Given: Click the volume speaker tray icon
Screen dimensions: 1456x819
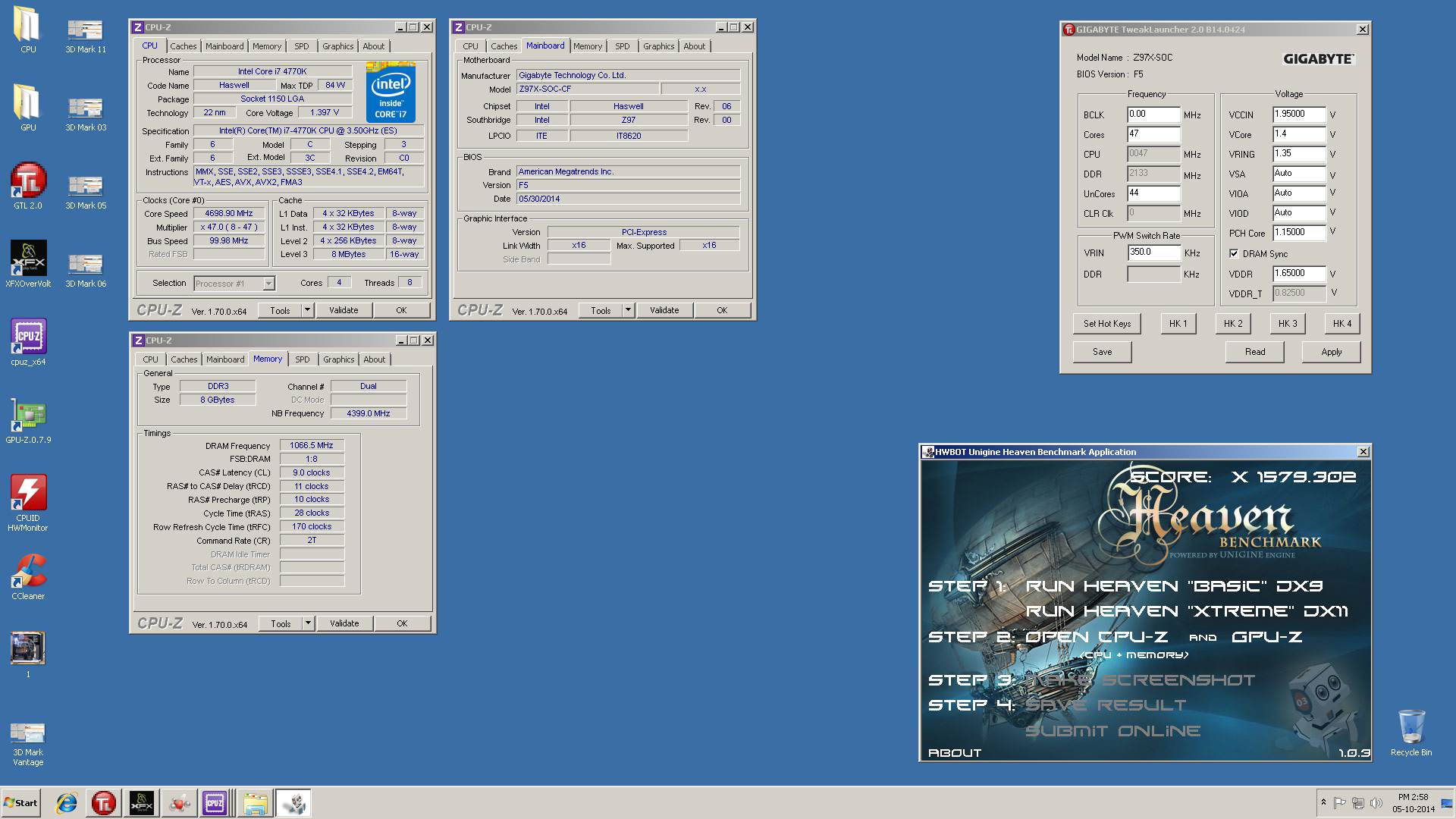Looking at the screenshot, I should (x=1375, y=803).
